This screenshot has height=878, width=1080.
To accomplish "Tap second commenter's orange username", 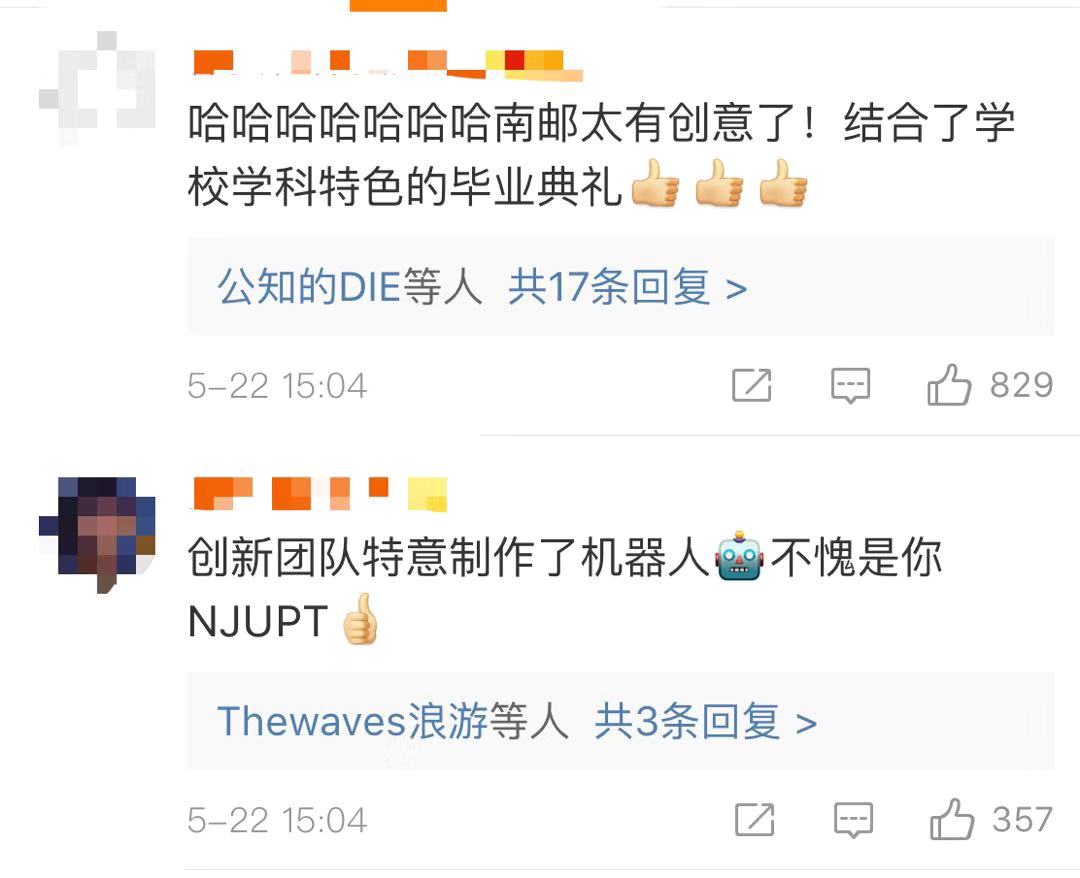I will click(x=319, y=494).
